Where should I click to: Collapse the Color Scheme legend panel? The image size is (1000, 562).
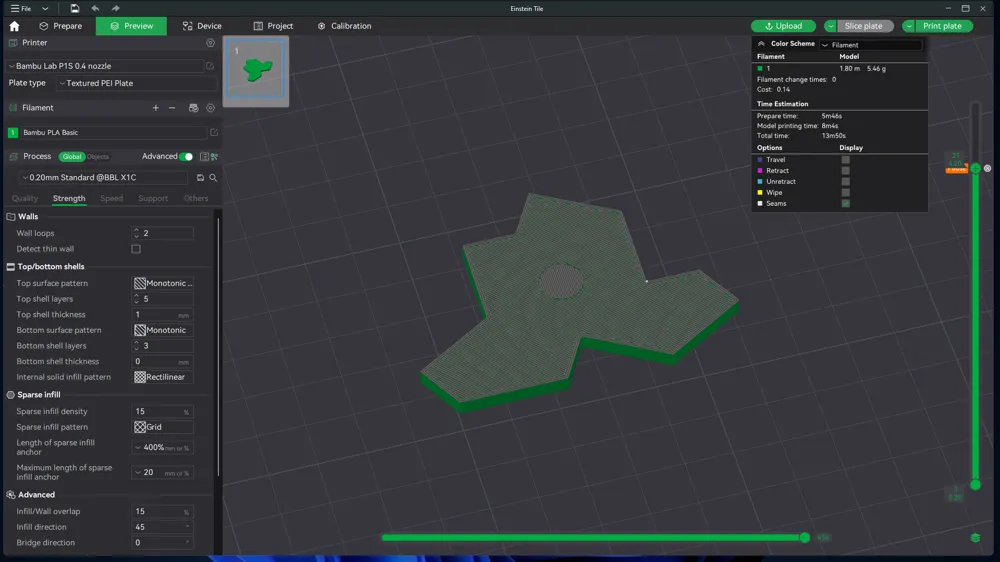coord(761,44)
